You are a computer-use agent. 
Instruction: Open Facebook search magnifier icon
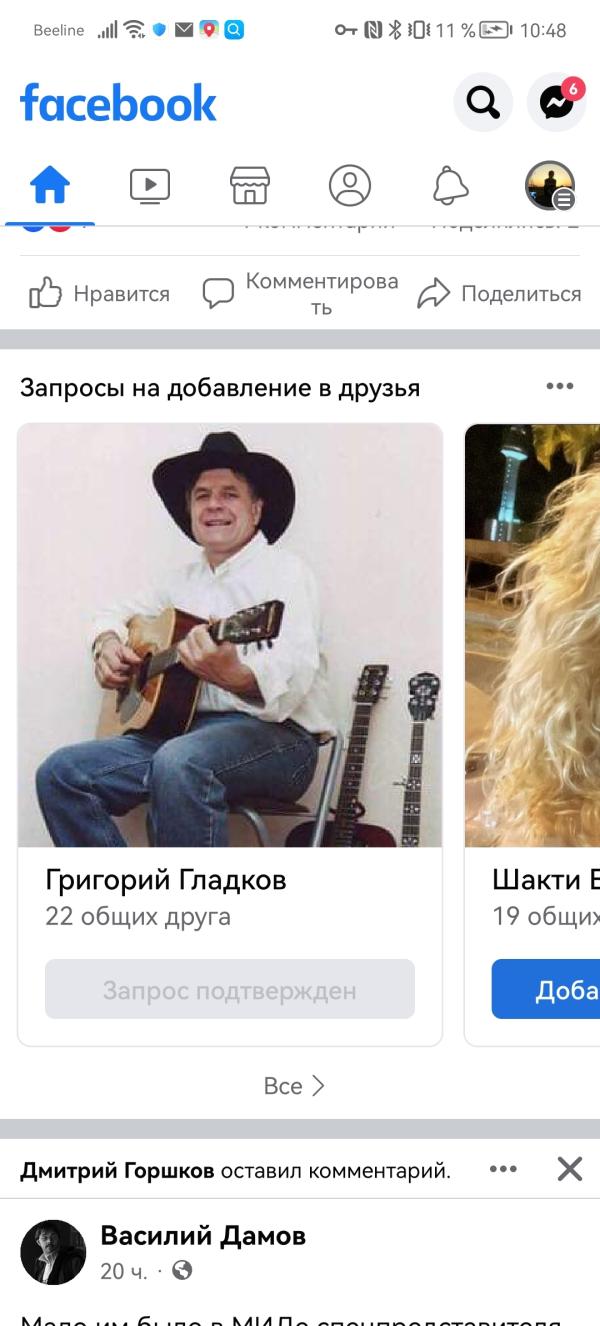point(483,102)
